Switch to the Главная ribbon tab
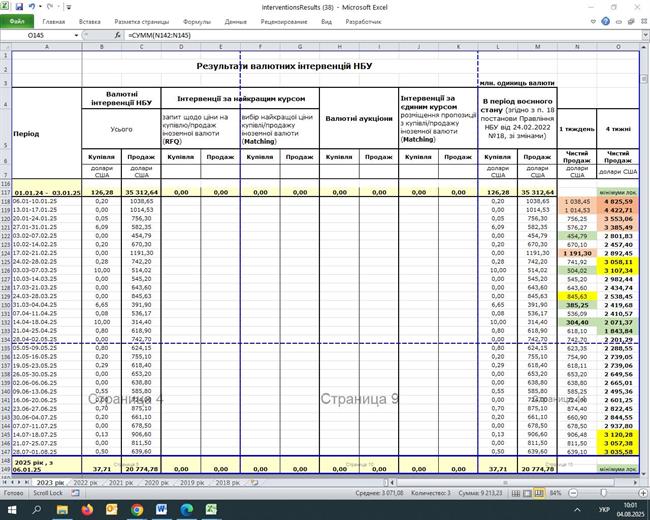The image size is (650, 520). [x=53, y=22]
